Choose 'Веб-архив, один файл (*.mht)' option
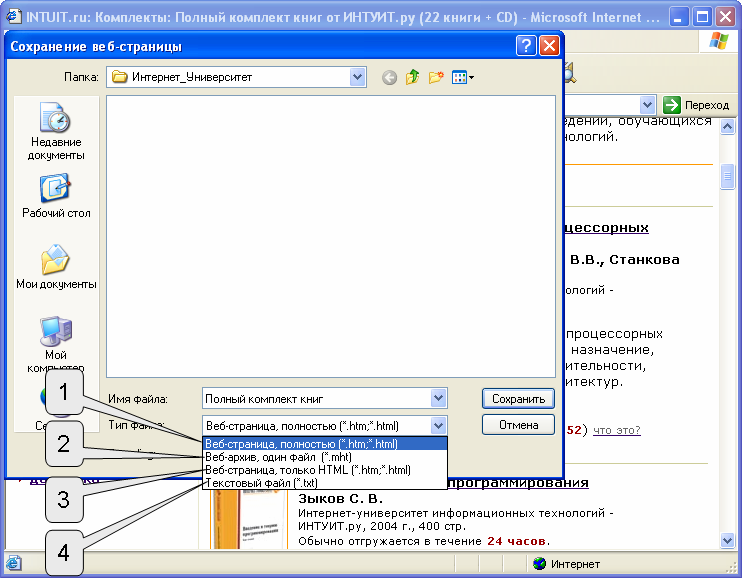The width and height of the screenshot is (742, 578). coord(325,457)
